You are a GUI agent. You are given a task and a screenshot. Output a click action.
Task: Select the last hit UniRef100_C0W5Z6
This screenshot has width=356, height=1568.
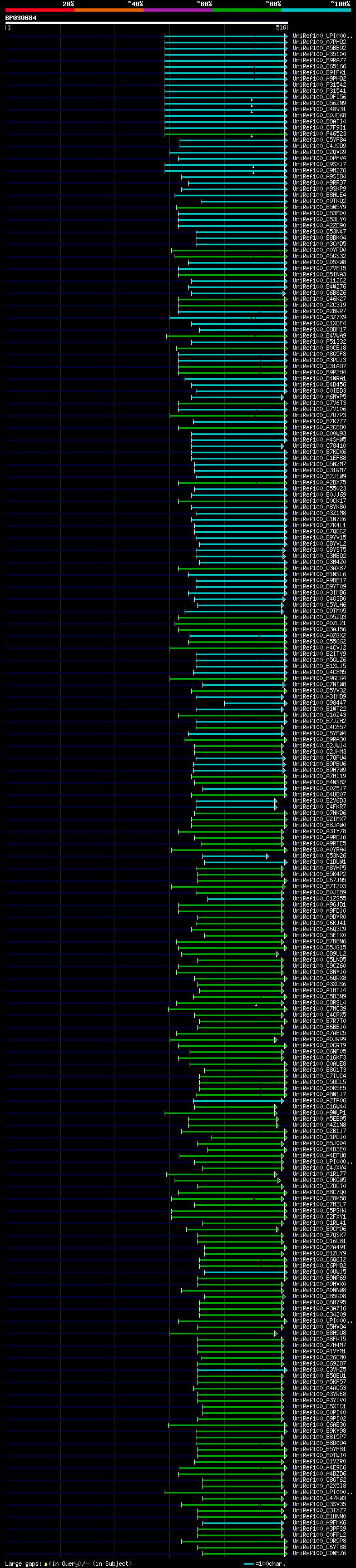(x=319, y=1553)
